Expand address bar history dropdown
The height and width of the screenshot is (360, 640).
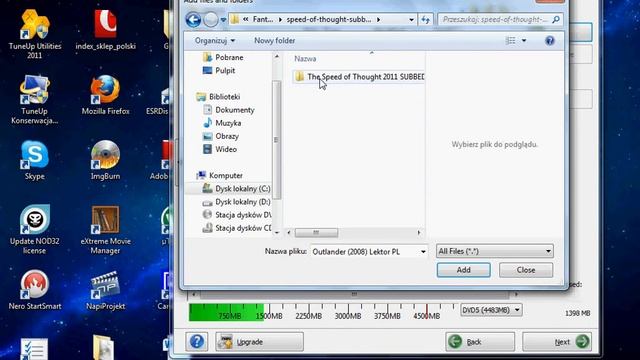[x=411, y=19]
